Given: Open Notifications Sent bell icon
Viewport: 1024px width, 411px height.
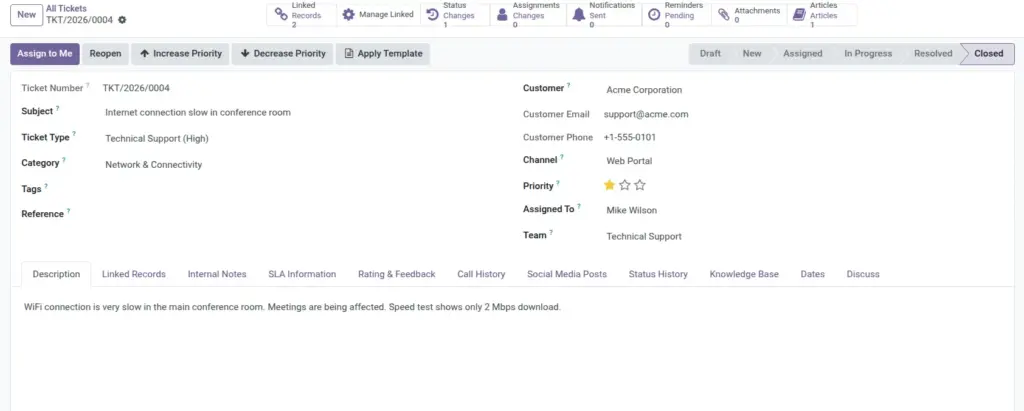Looking at the screenshot, I should (x=579, y=14).
